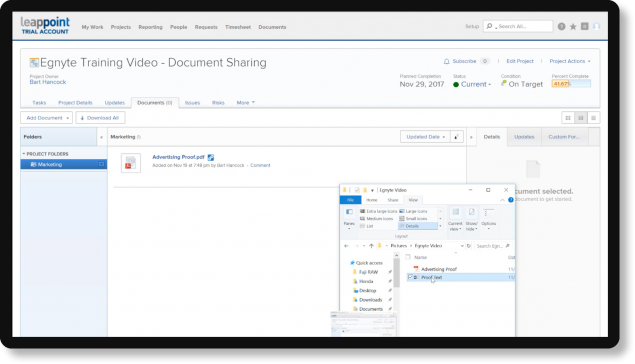Open the user profile avatar icon

click(596, 26)
